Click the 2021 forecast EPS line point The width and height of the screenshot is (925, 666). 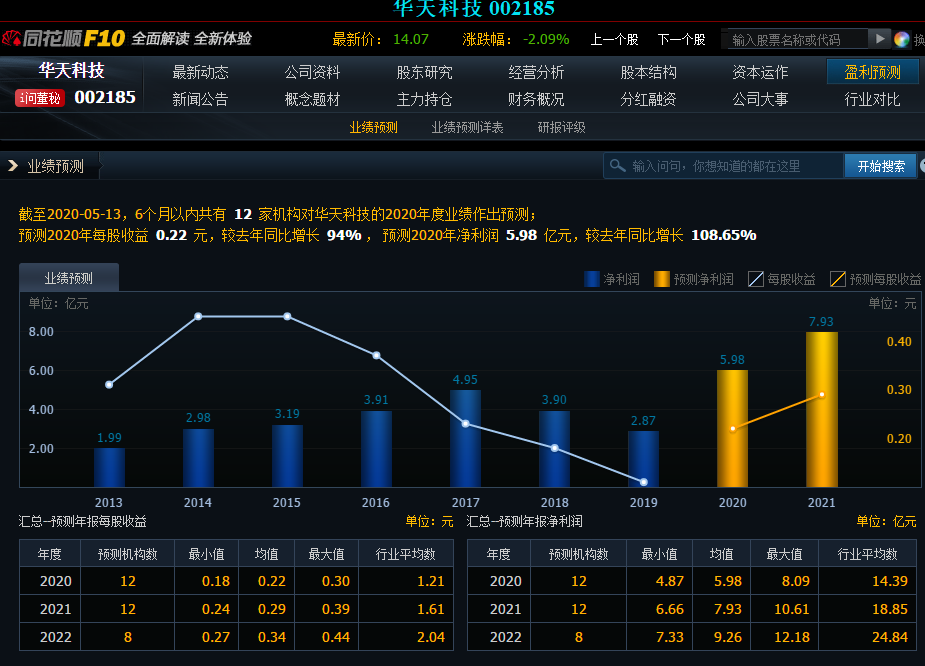pyautogui.click(x=822, y=395)
